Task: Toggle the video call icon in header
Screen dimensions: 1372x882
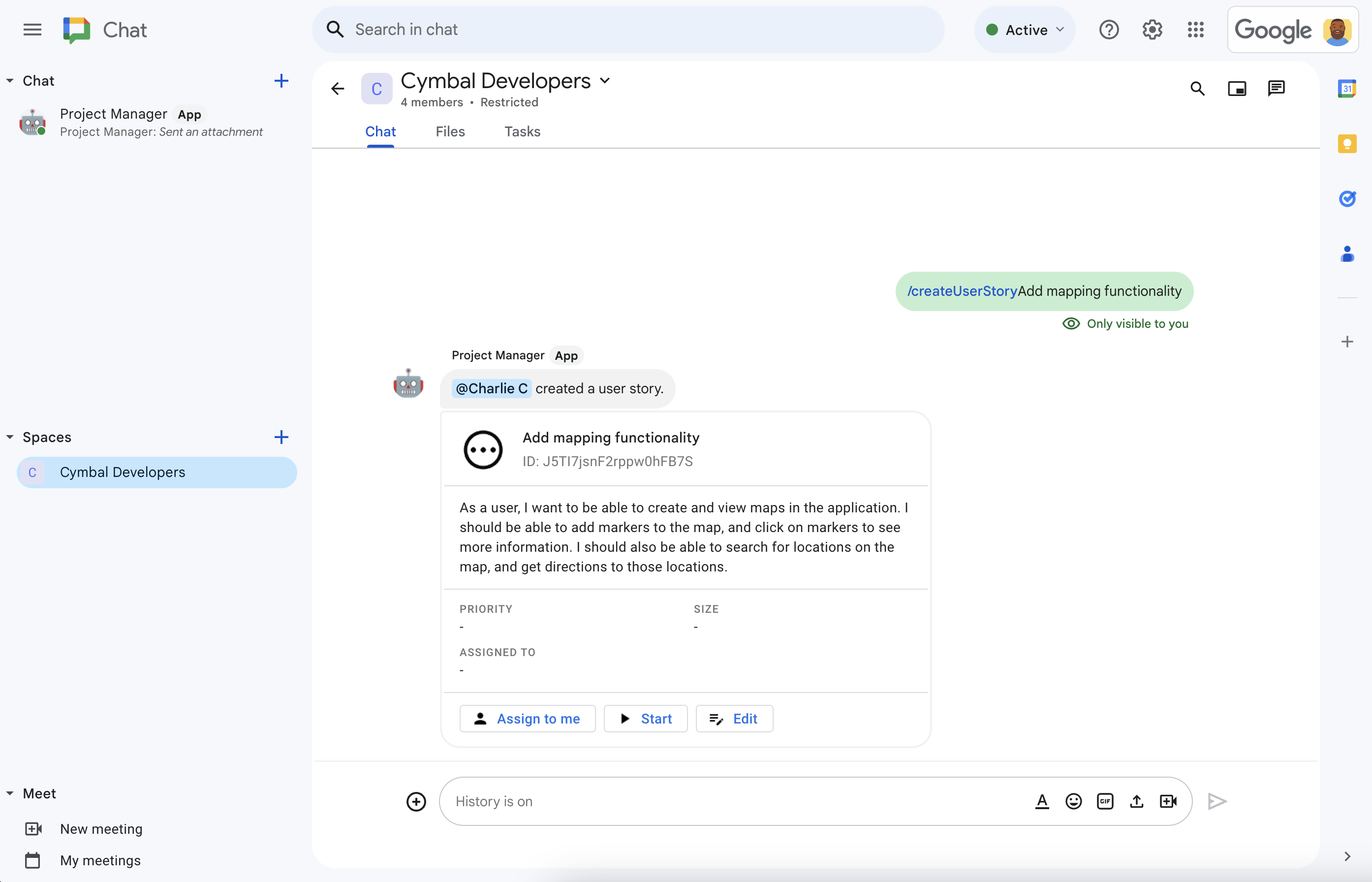Action: [x=1237, y=89]
